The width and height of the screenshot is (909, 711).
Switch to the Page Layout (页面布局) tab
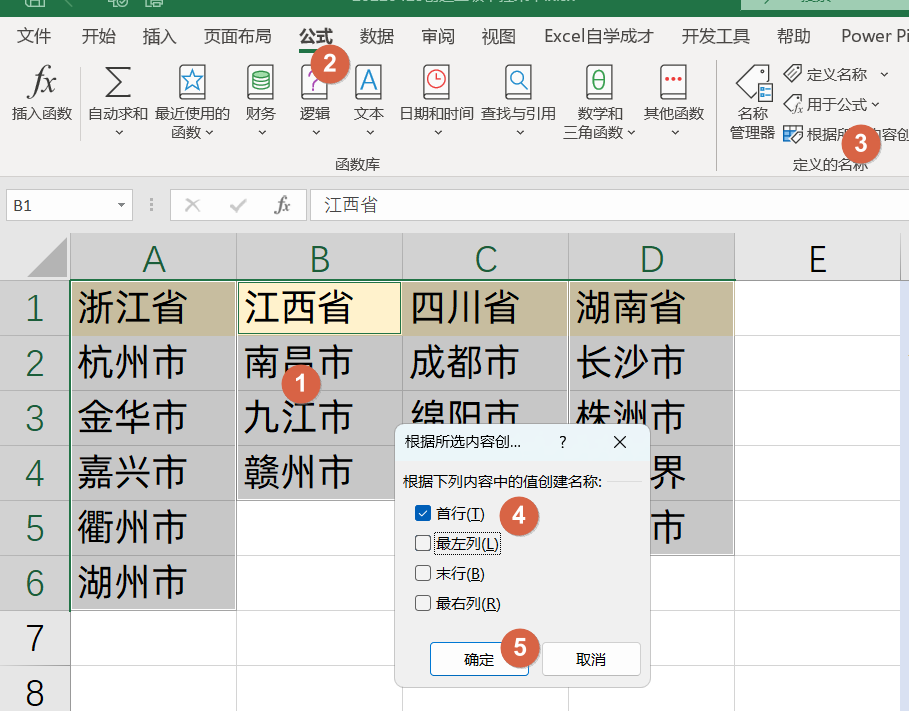237,36
